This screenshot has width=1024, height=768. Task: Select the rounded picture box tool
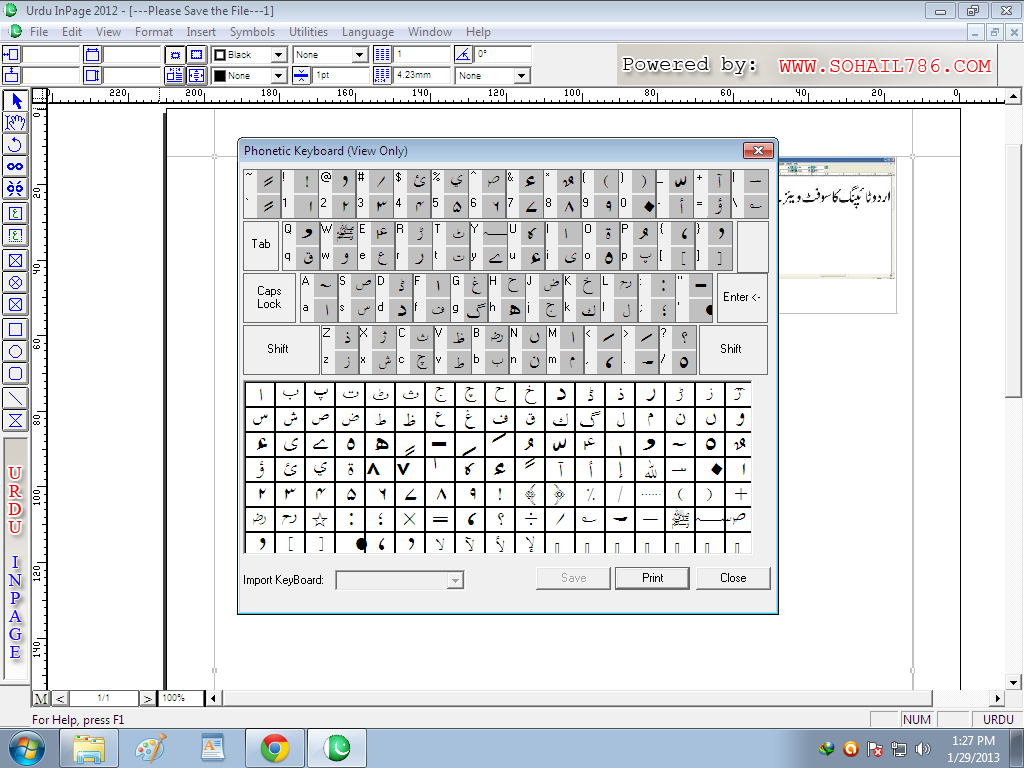point(16,304)
